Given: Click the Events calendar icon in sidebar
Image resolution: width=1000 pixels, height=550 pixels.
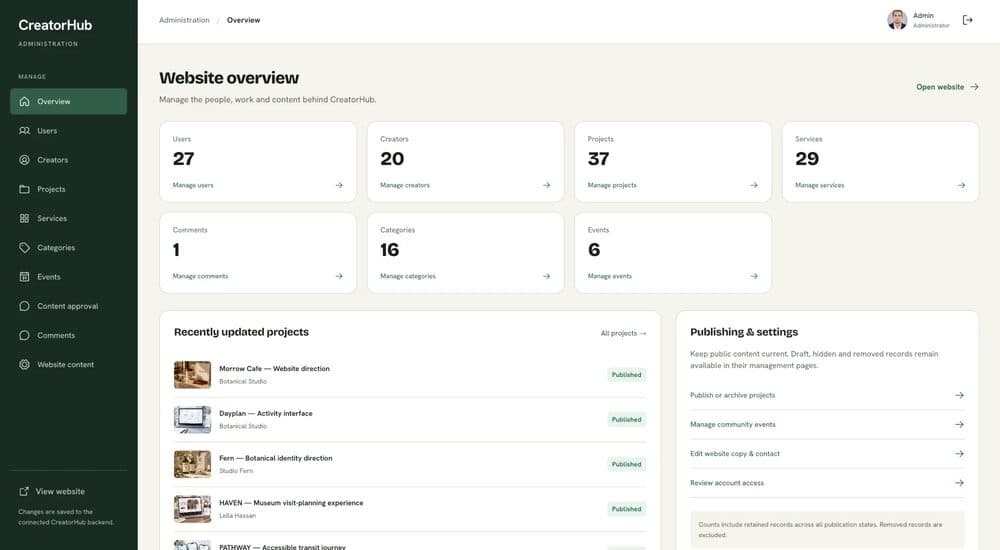Looking at the screenshot, I should [24, 277].
